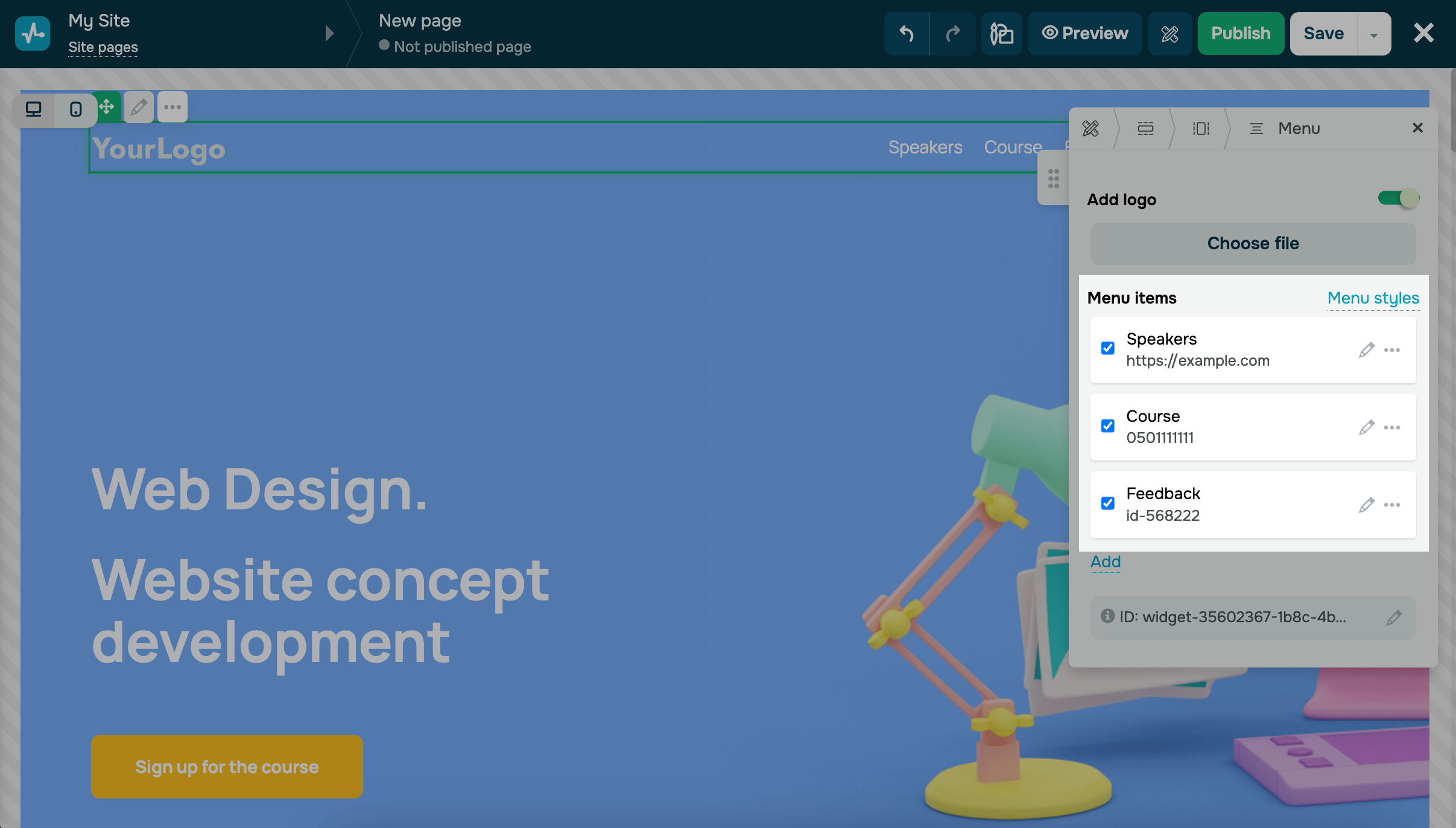Click the move block handle icon
Viewport: 1456px width, 828px height.
[107, 107]
